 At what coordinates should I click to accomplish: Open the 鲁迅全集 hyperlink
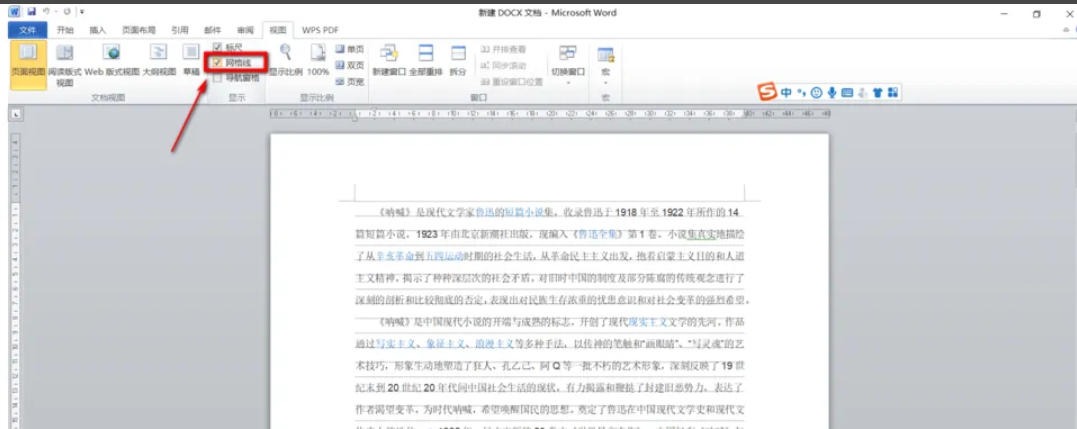(x=596, y=235)
